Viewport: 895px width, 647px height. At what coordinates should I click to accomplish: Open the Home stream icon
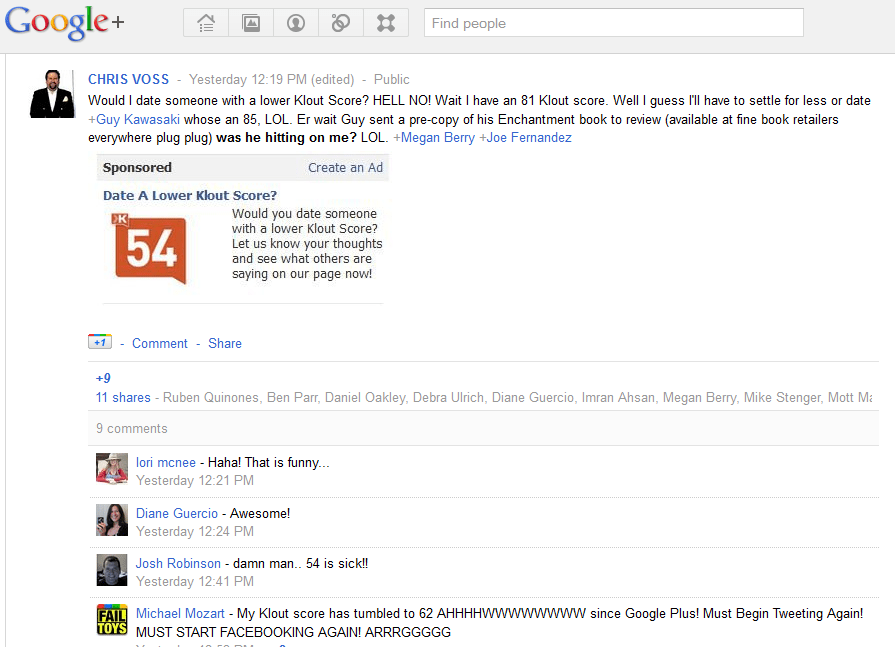[x=206, y=23]
